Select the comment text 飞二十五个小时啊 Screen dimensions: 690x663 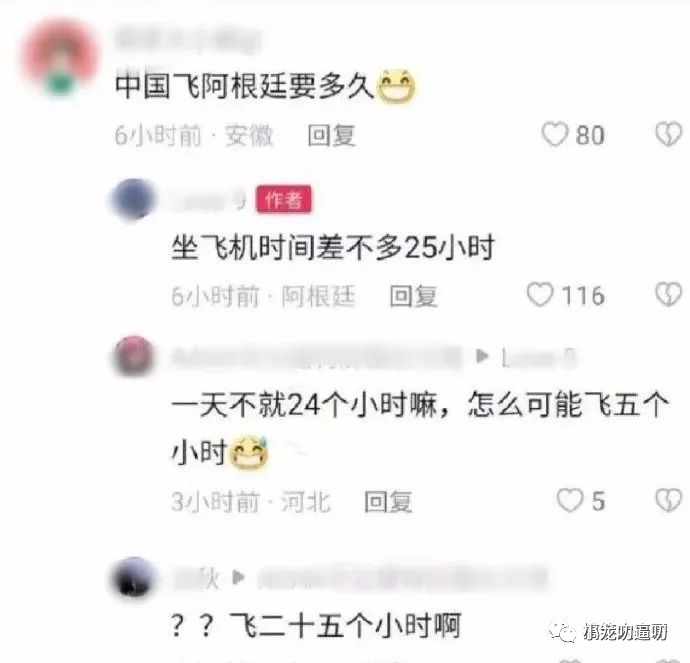[345, 625]
